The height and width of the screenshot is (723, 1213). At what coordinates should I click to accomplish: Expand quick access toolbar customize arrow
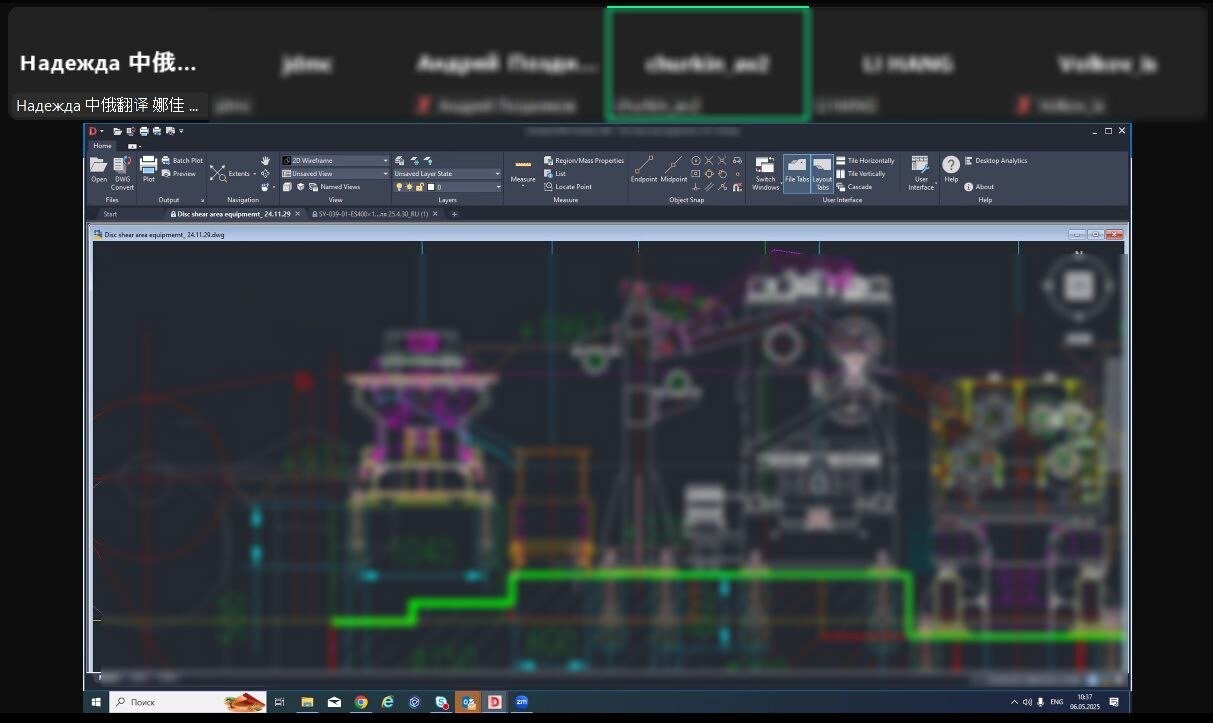pos(181,131)
